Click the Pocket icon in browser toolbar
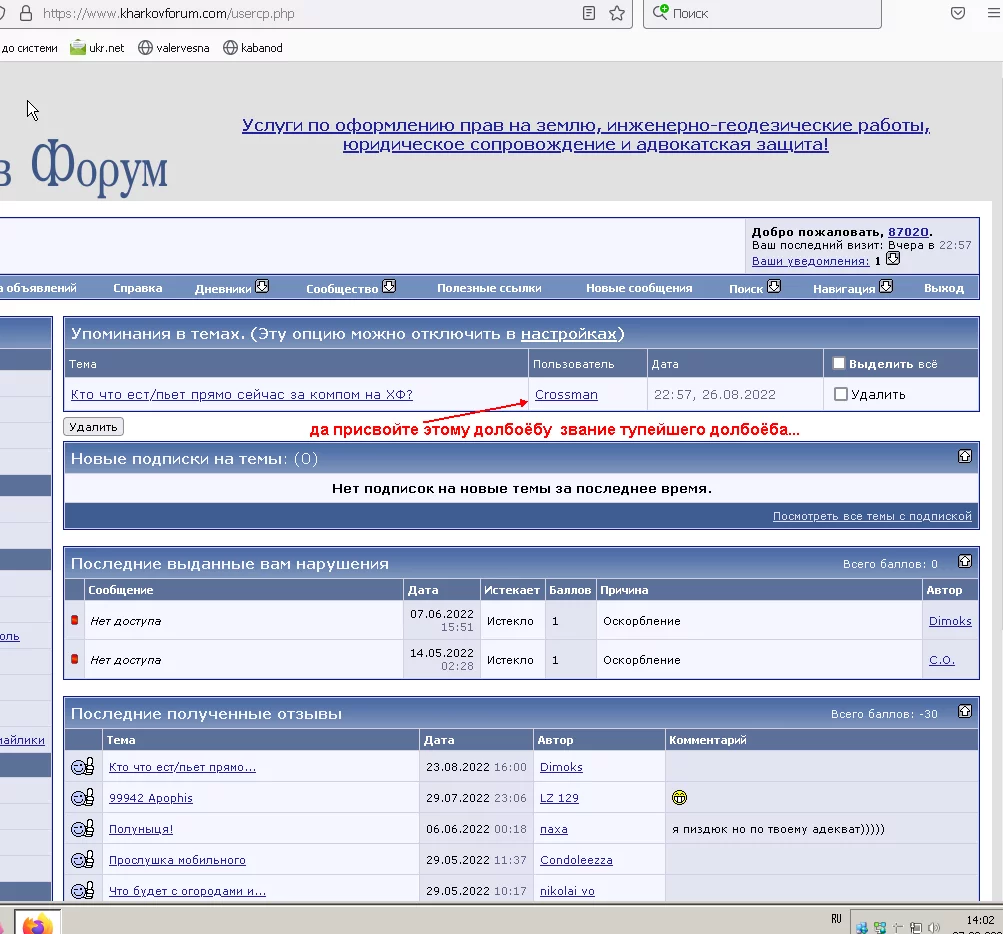The width and height of the screenshot is (1003, 934). click(x=957, y=14)
